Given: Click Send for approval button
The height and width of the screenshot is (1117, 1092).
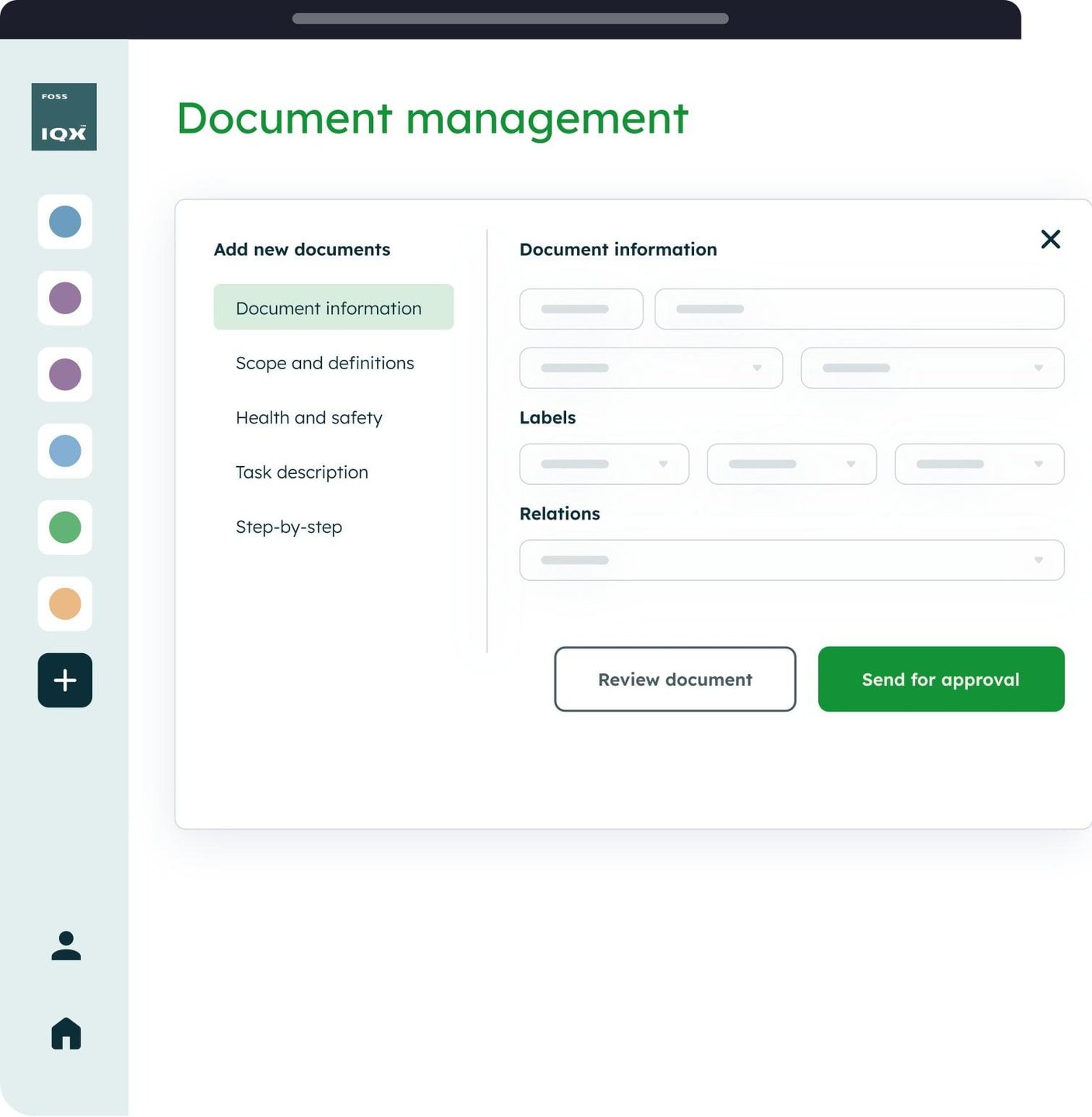Looking at the screenshot, I should point(941,680).
